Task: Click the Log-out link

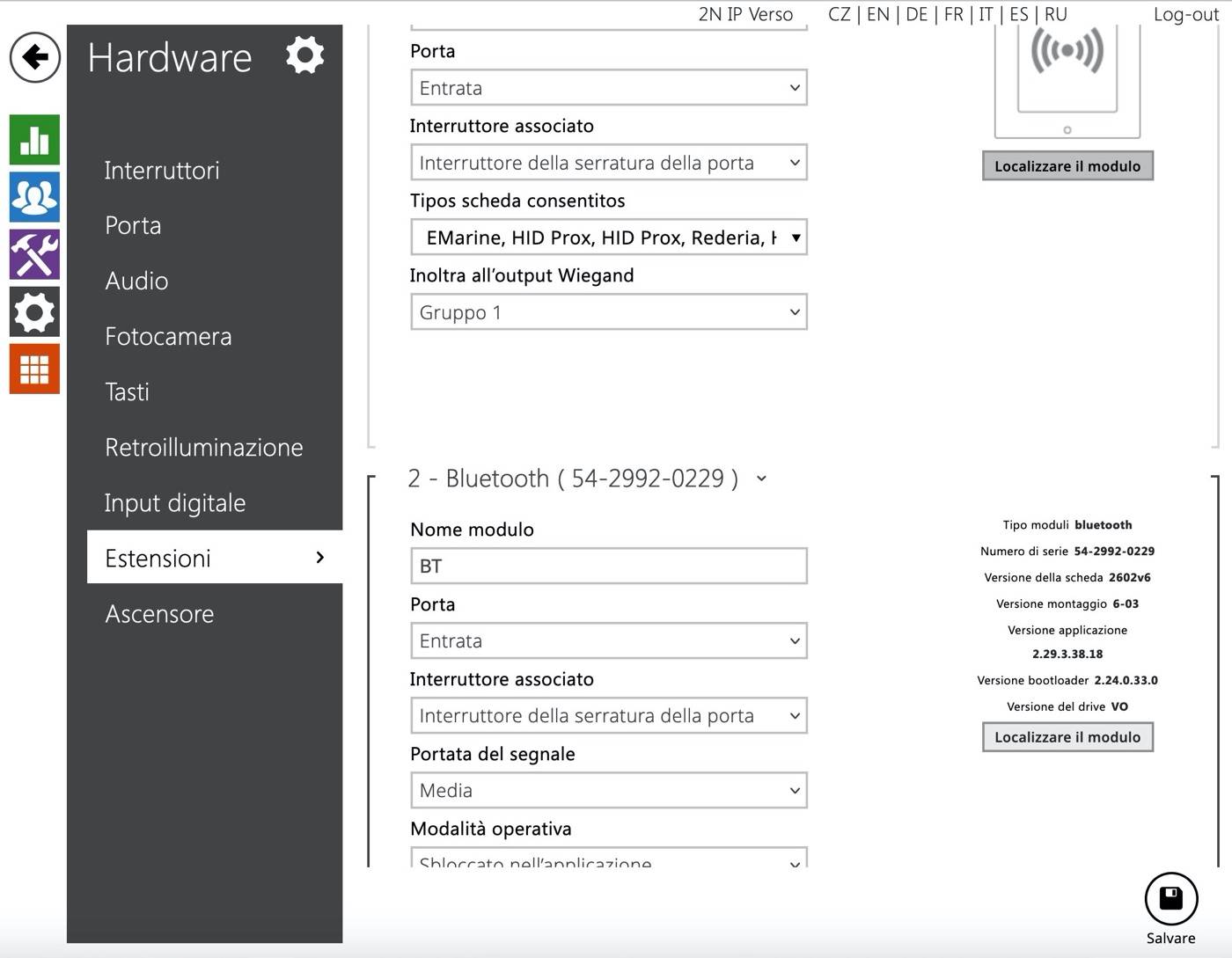Action: tap(1186, 14)
